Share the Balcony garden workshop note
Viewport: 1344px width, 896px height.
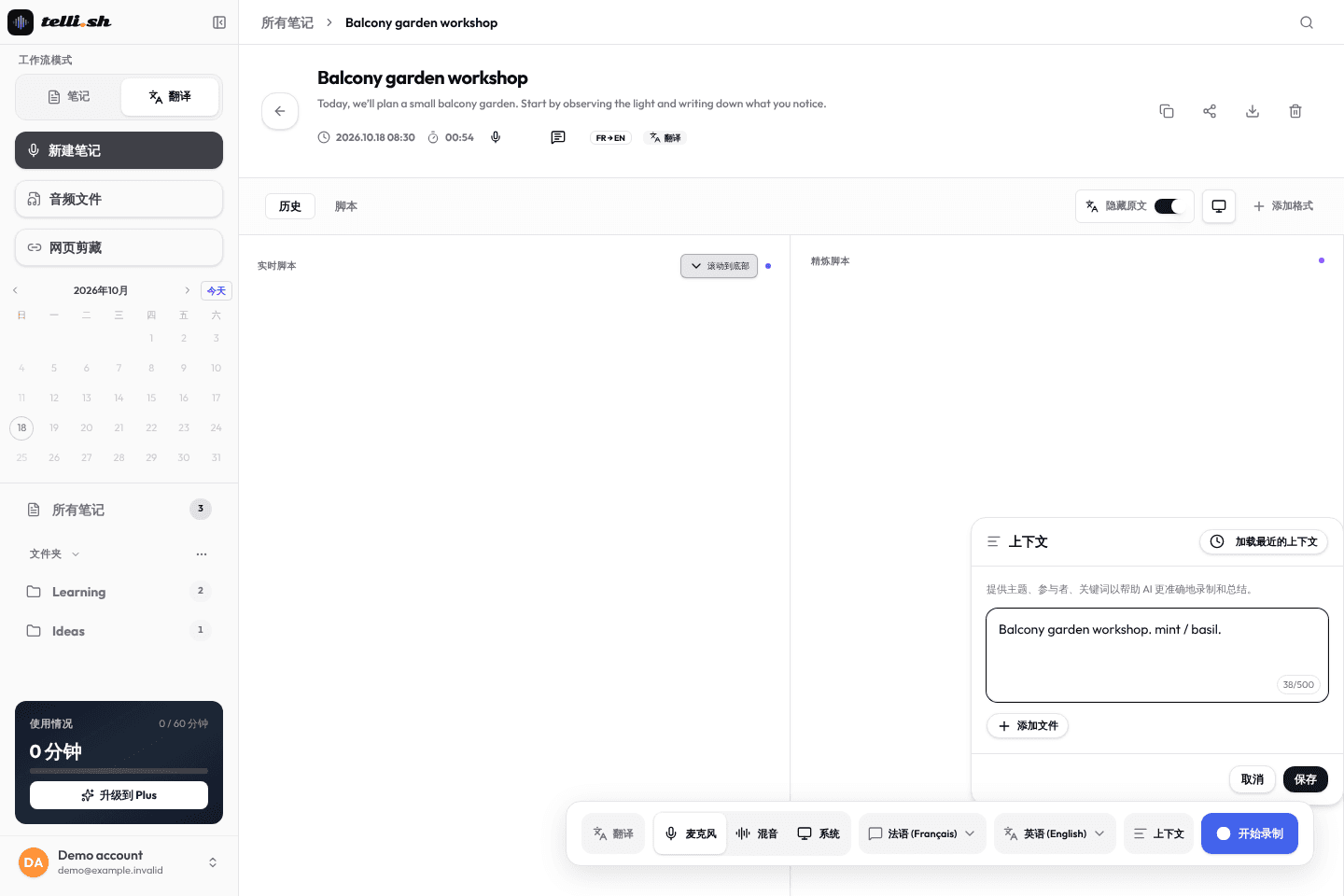[1210, 111]
